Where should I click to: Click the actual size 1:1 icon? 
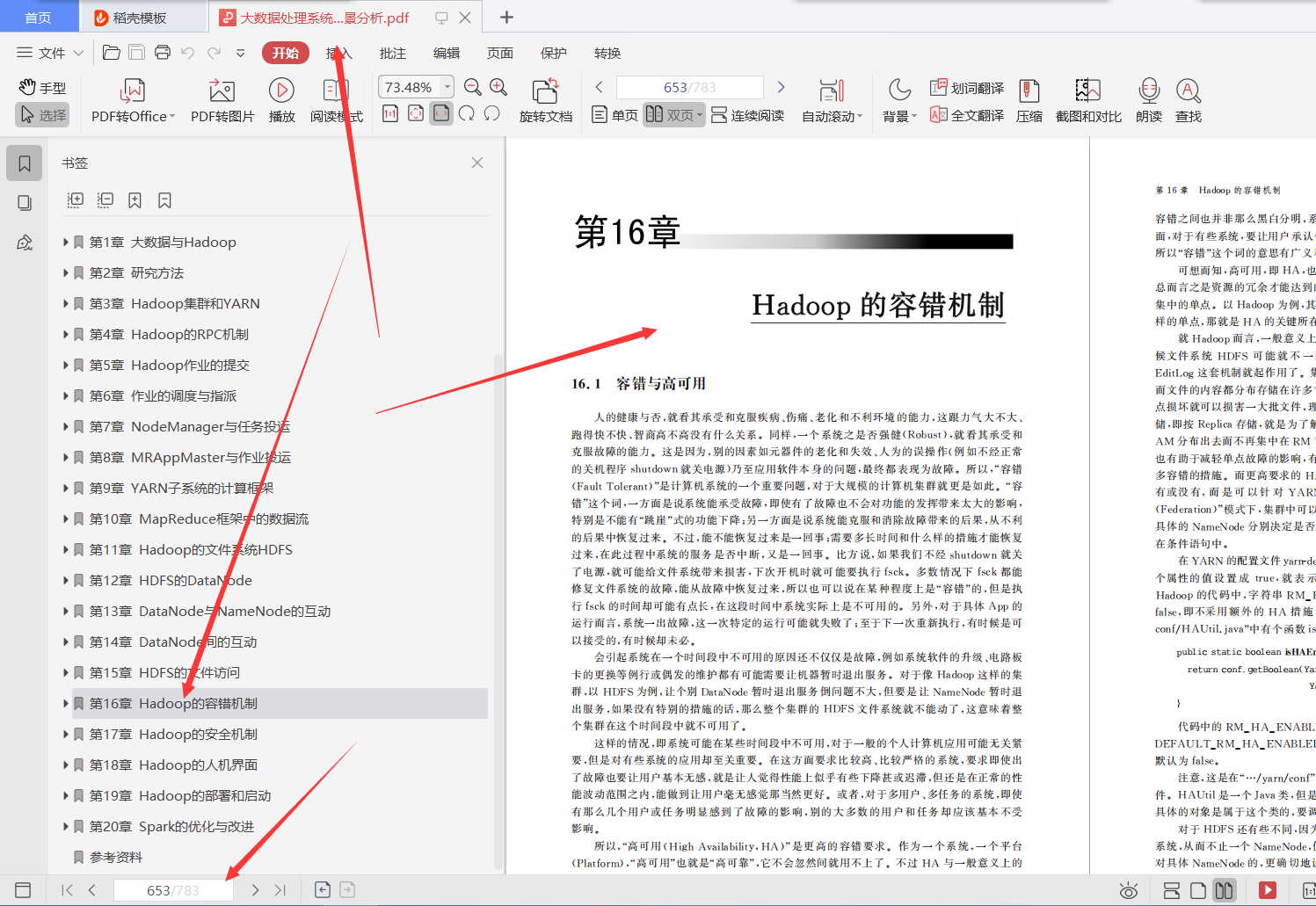point(390,113)
